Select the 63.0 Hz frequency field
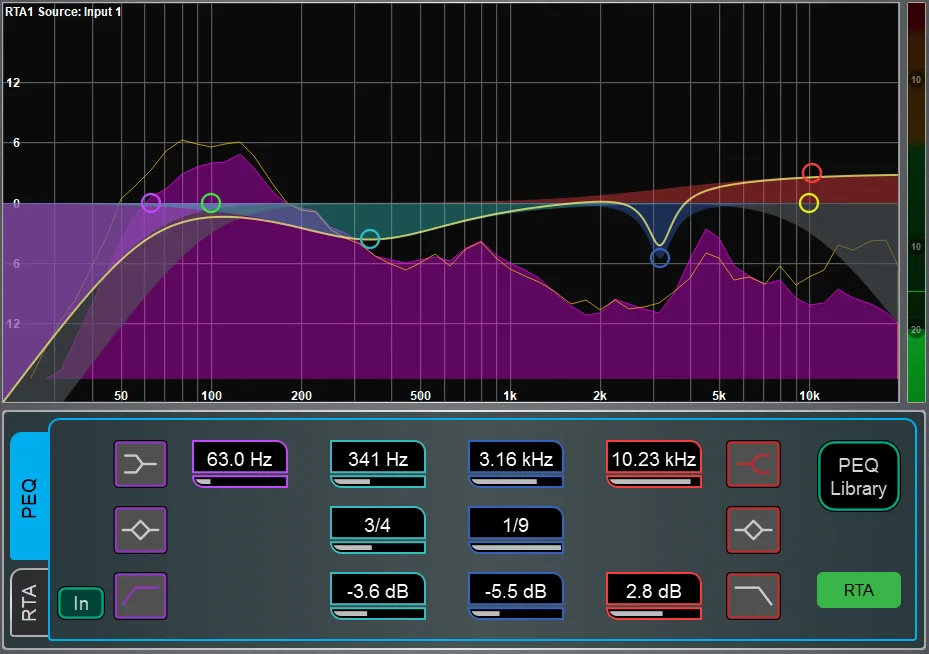The image size is (929, 654). [240, 464]
